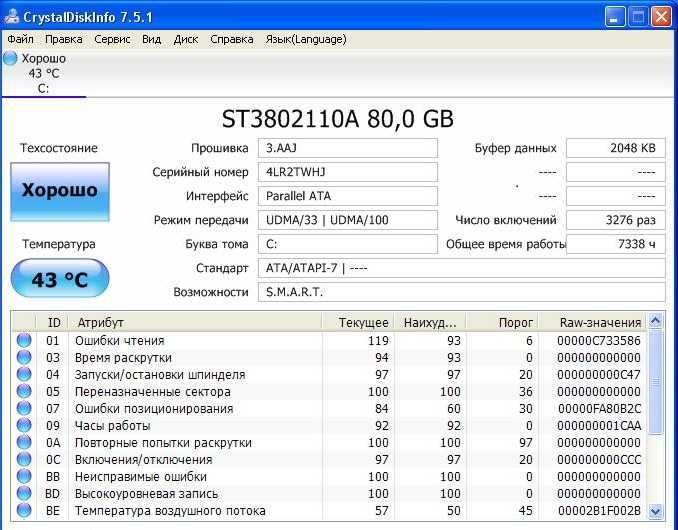678x530 pixels.
Task: Click the Текущее column header
Action: tap(359, 322)
